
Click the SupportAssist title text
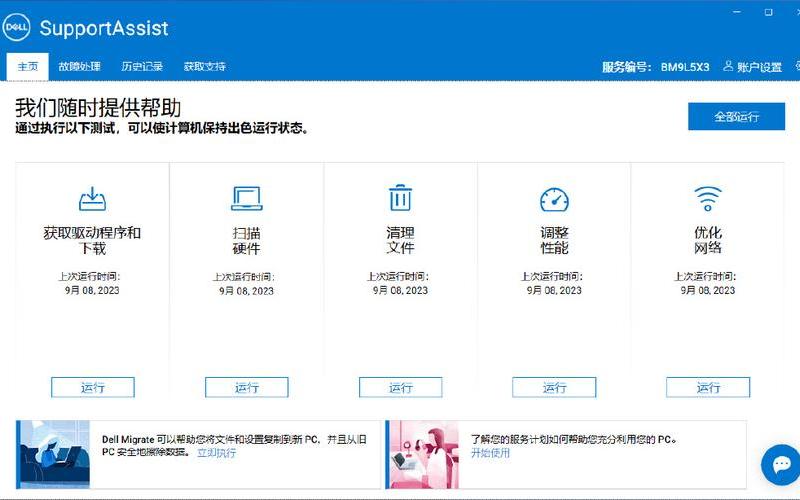coord(104,28)
